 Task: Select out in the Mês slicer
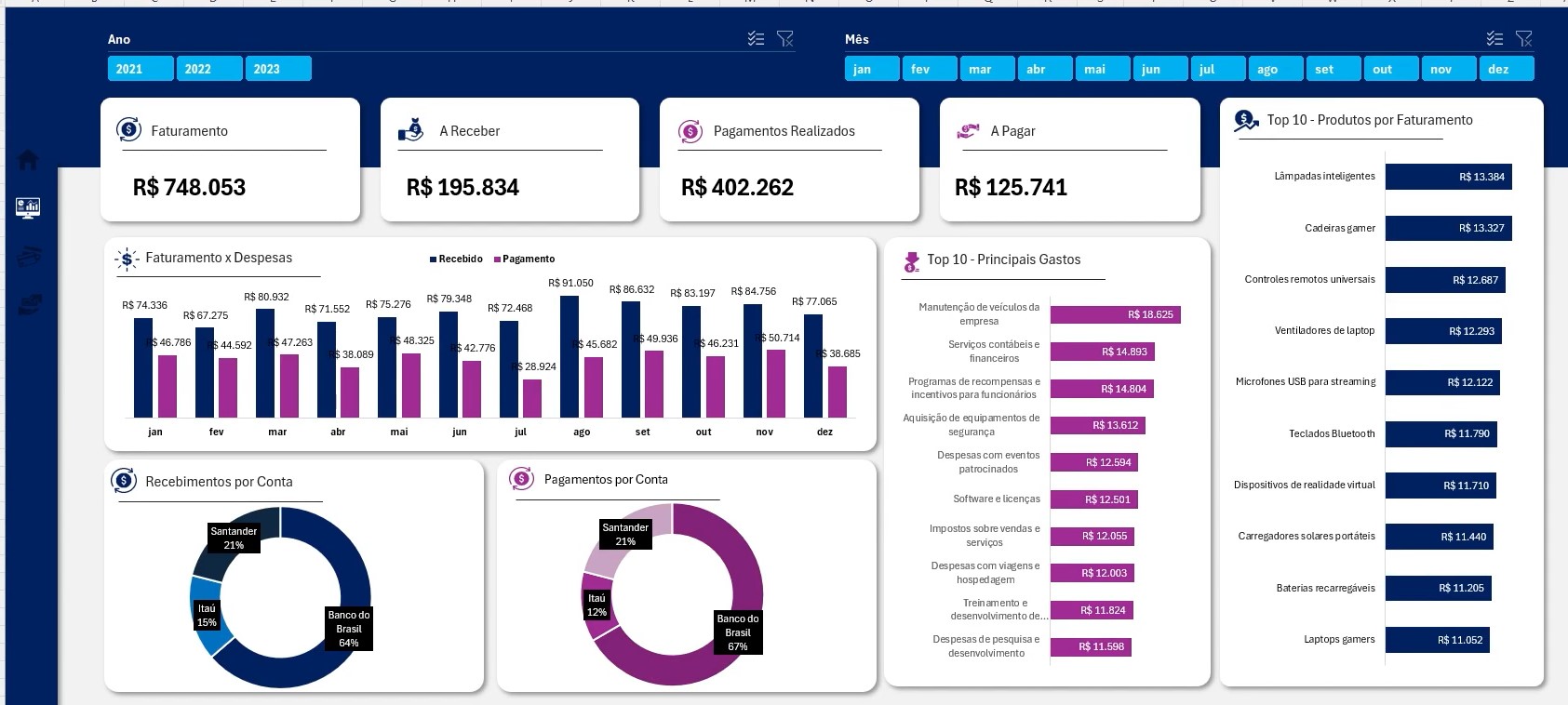pyautogui.click(x=1391, y=69)
